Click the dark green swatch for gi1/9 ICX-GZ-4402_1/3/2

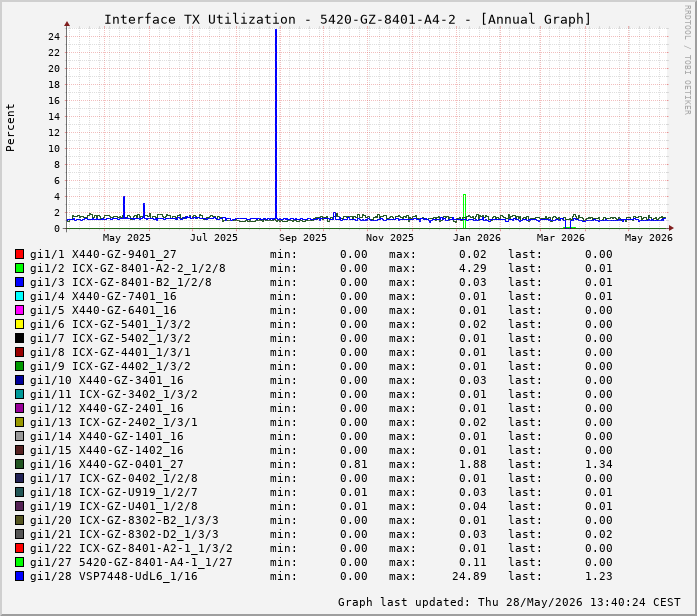pos(19,366)
